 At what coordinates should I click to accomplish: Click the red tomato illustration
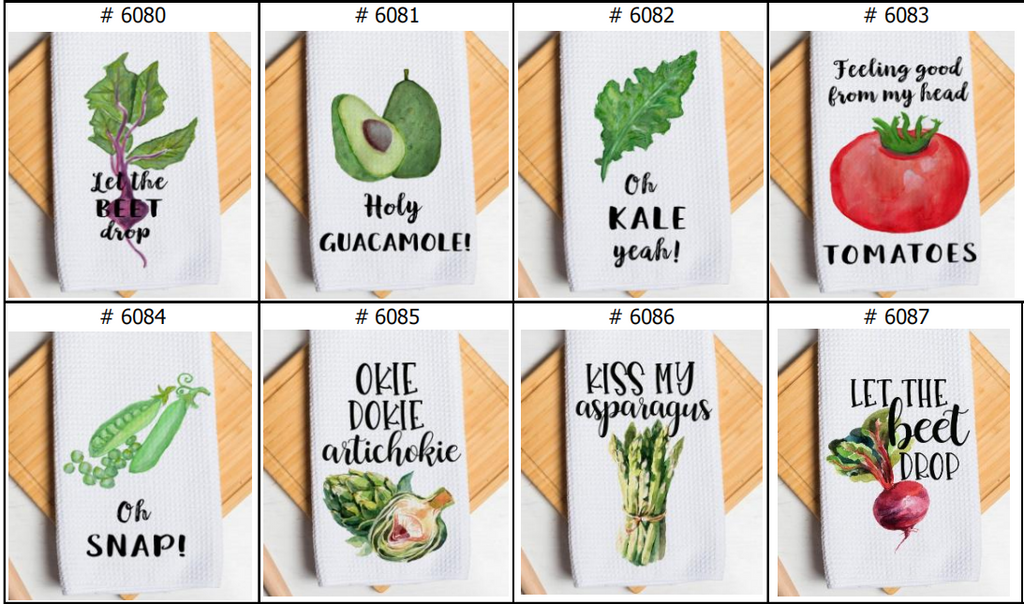pyautogui.click(x=899, y=172)
